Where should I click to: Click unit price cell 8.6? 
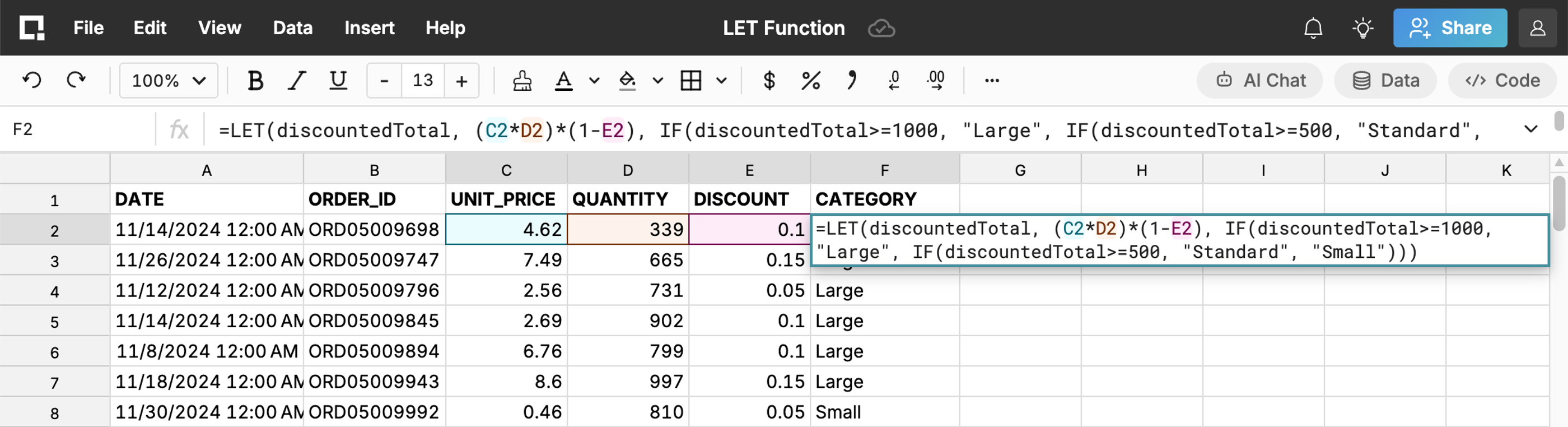point(506,382)
